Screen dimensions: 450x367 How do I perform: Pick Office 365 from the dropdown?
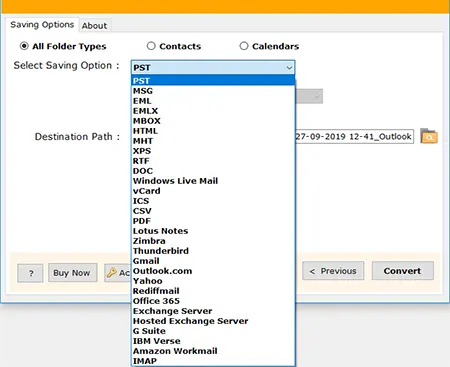point(213,301)
